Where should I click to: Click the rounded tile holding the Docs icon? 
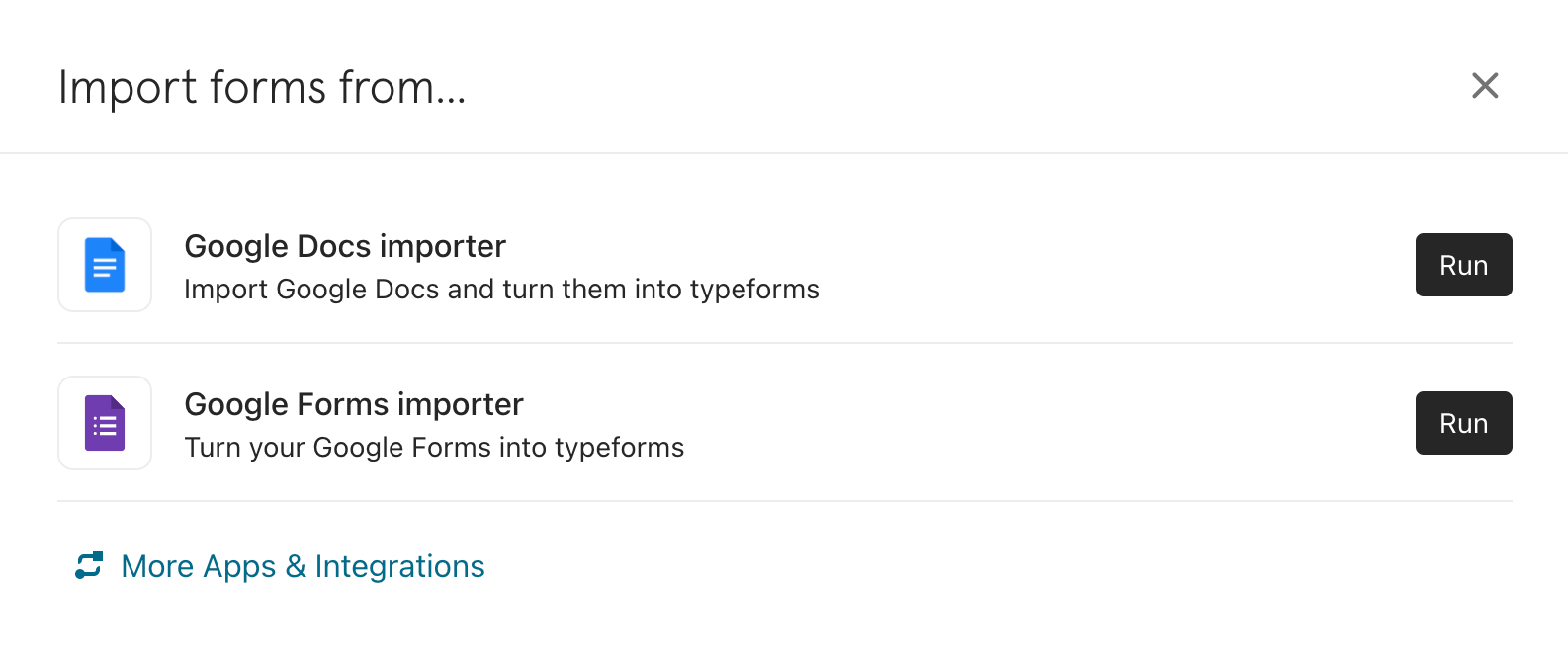pos(105,265)
